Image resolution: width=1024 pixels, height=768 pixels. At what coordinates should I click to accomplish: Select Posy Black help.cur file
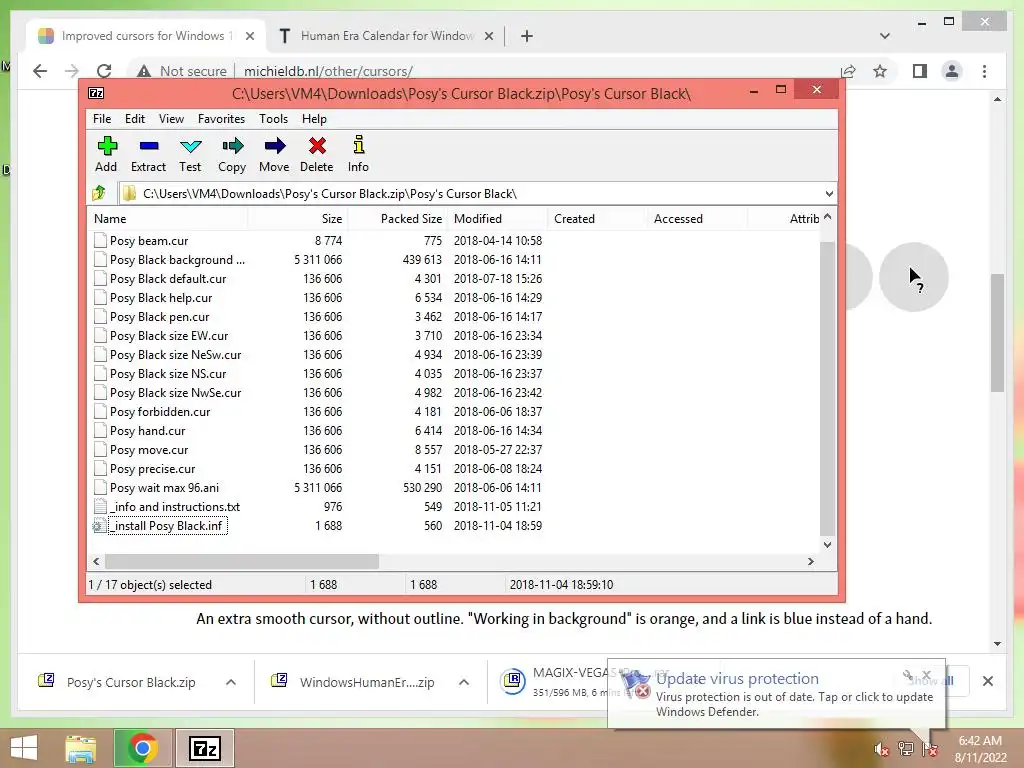[161, 298]
